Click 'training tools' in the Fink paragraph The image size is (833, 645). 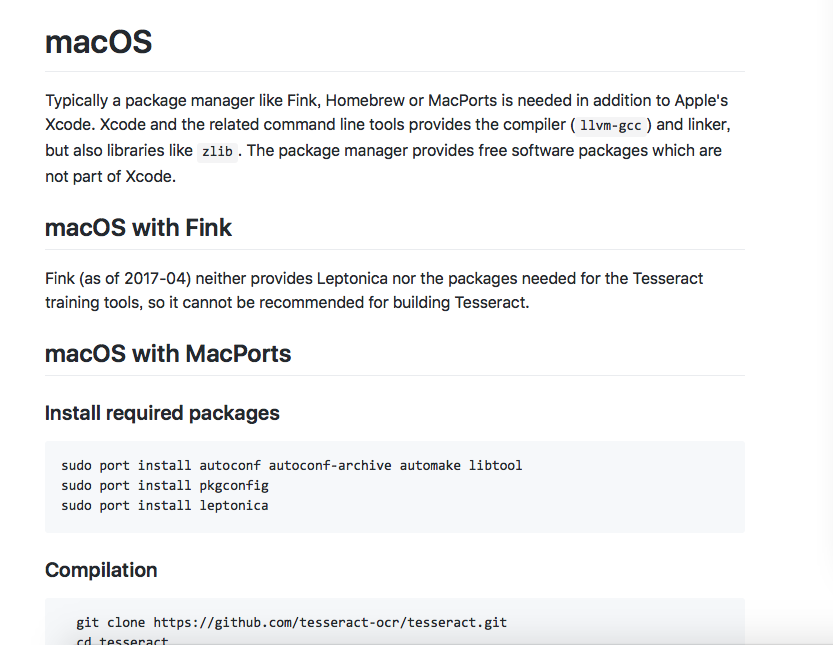94,303
